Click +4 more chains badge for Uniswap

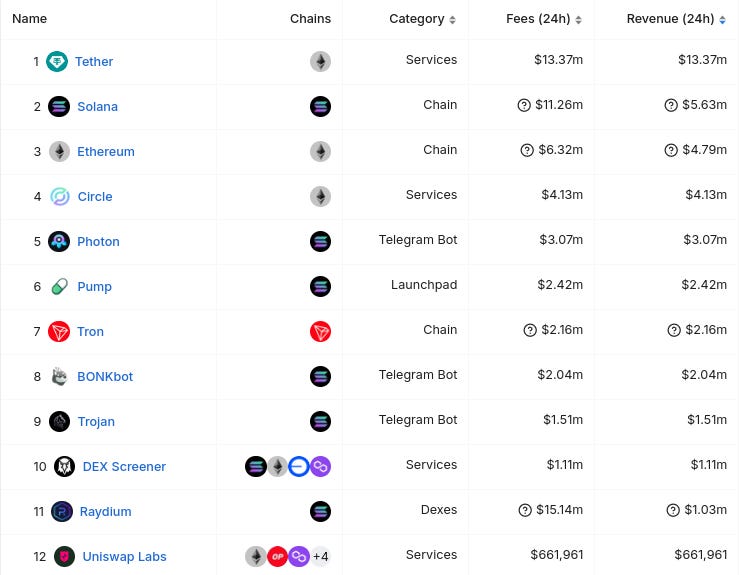pyautogui.click(x=321, y=556)
